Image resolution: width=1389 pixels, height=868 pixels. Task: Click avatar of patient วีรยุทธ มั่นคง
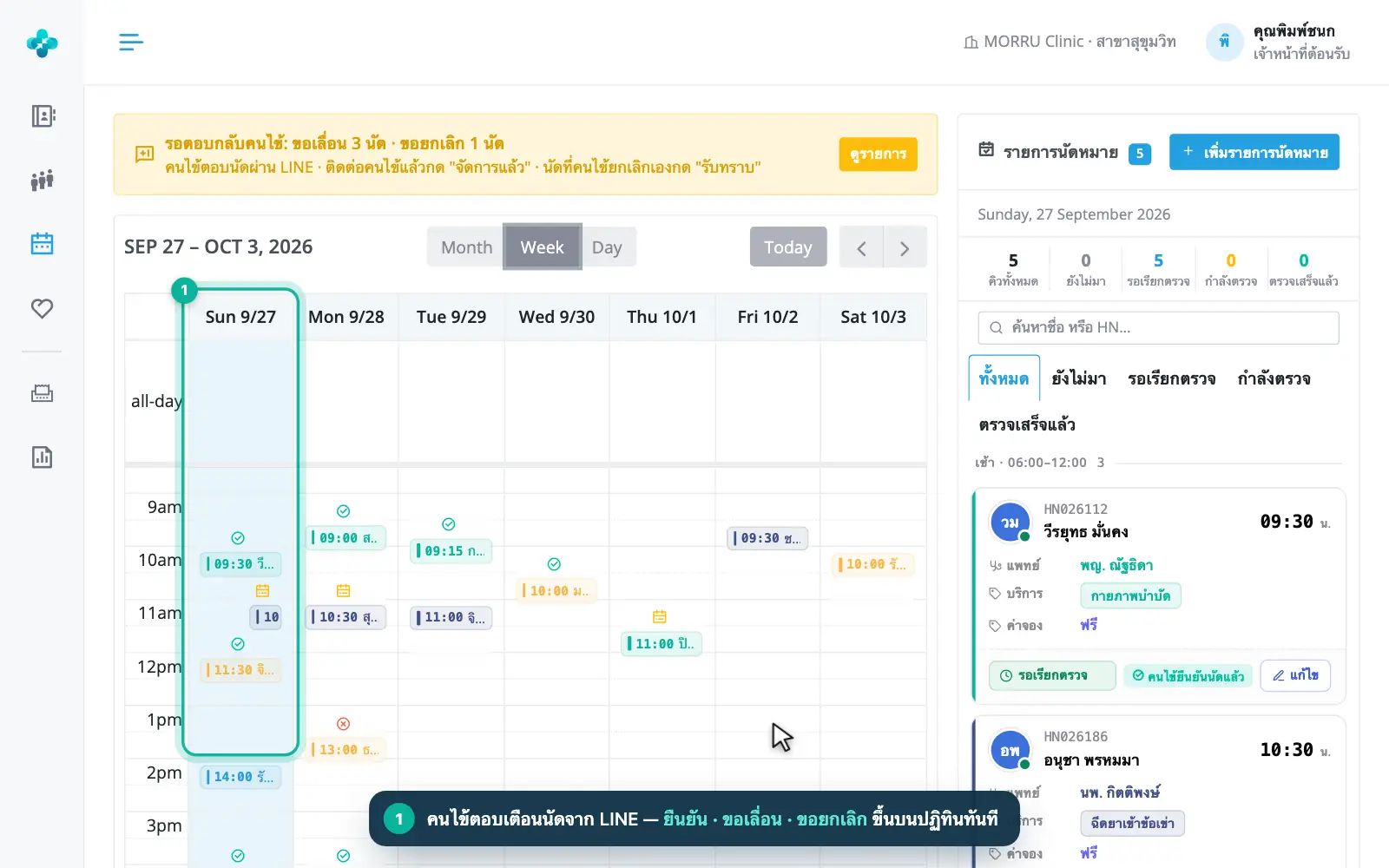click(x=1010, y=523)
